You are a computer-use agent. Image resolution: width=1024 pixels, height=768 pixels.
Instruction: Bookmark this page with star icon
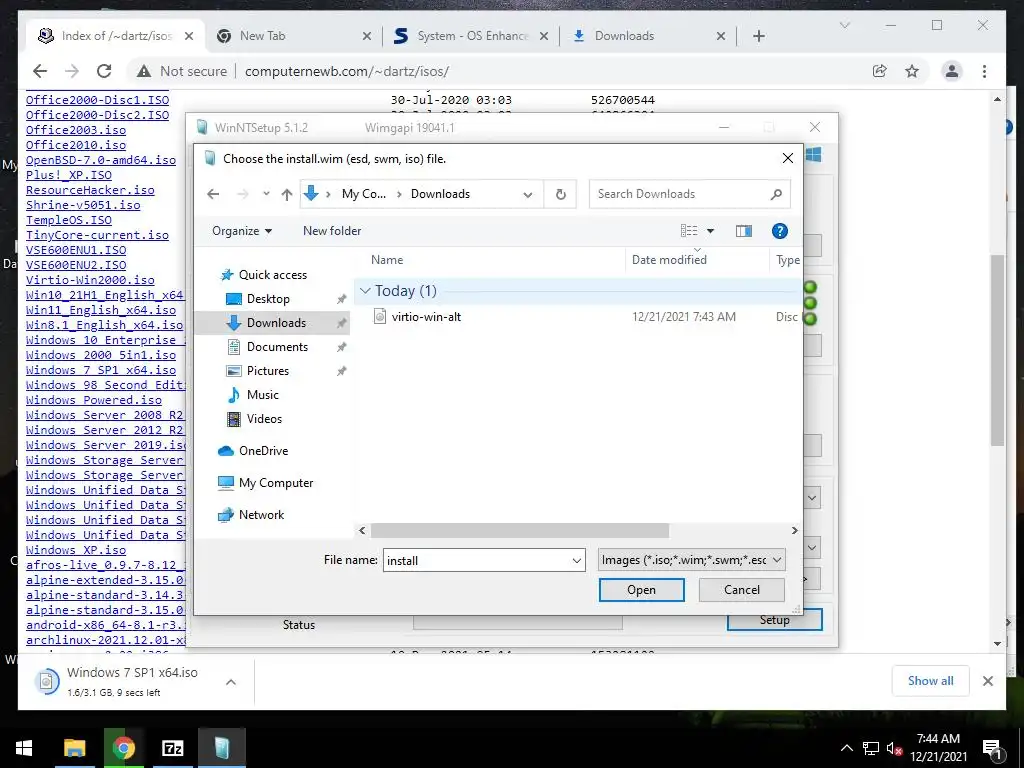coord(912,71)
